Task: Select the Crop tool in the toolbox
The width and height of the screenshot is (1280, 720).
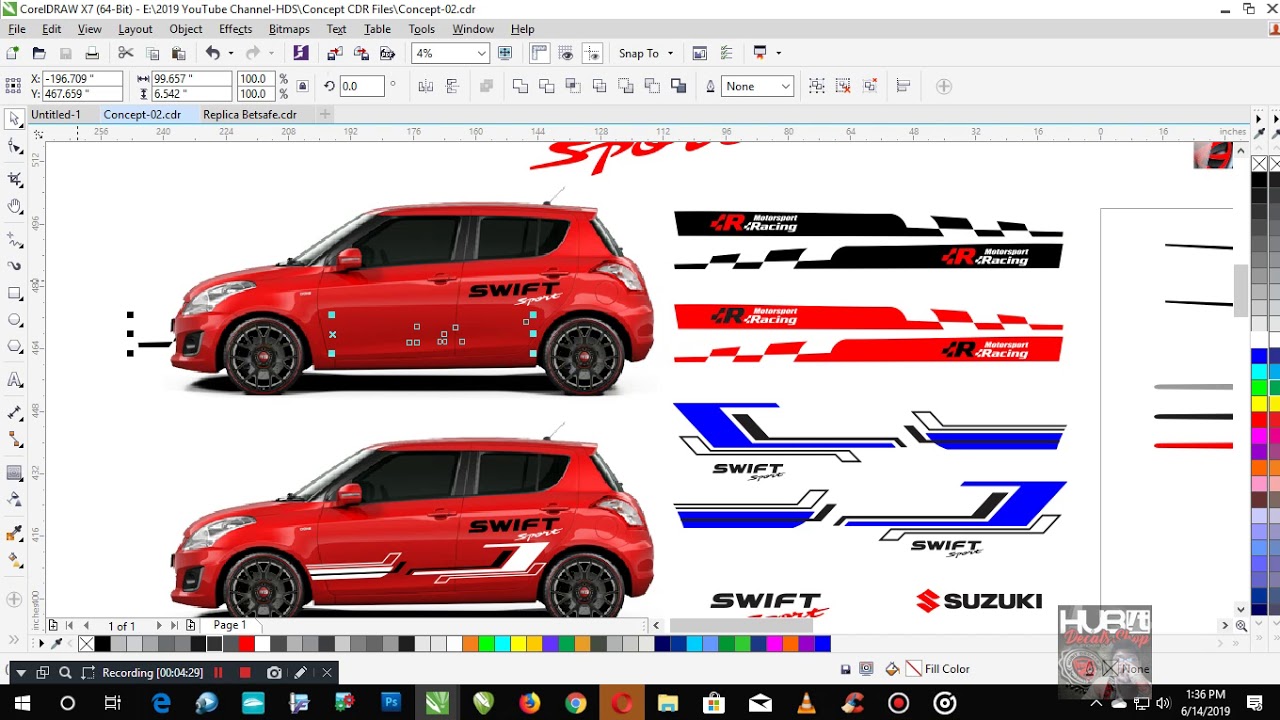Action: point(14,179)
